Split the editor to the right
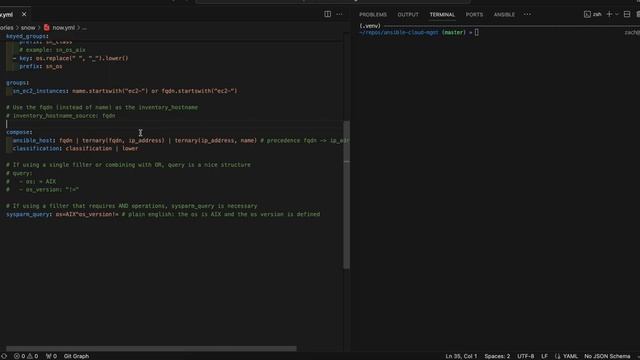The height and width of the screenshot is (360, 640). pyautogui.click(x=327, y=14)
